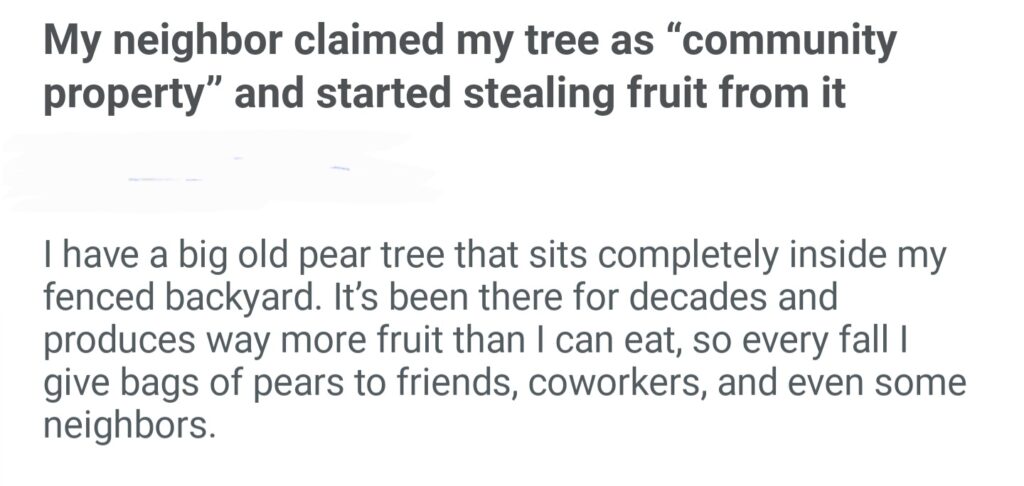Click the word "property" in the headline
1024x486 pixels.
point(134,96)
